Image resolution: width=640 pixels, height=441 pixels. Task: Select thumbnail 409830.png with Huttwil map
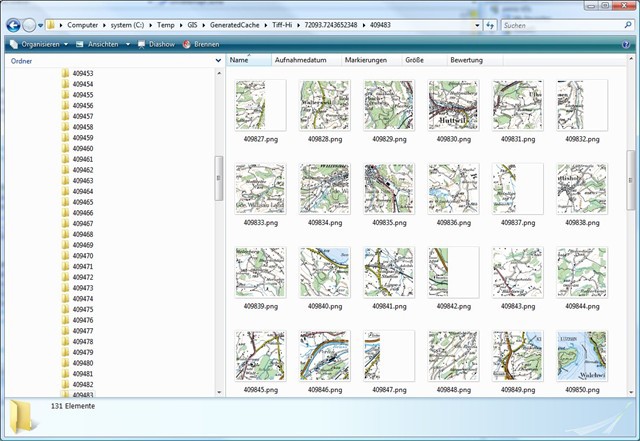tap(453, 105)
